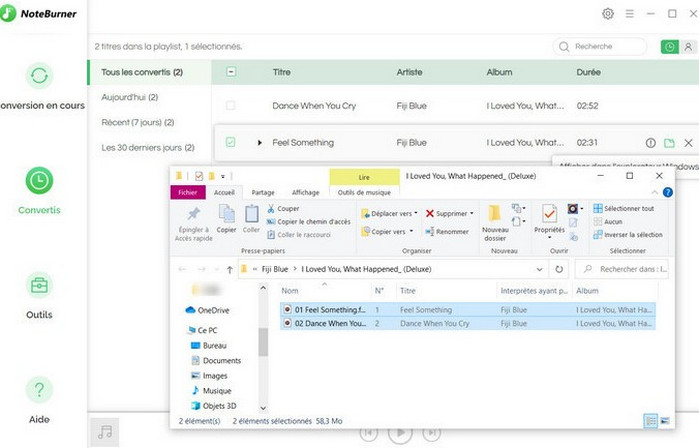This screenshot has width=699, height=448.
Task: Open Supprimer dropdown arrow
Action: tap(472, 214)
